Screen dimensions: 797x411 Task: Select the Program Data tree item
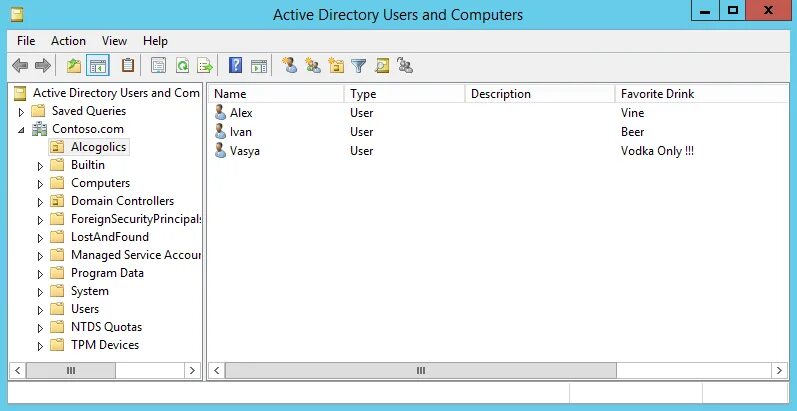pyautogui.click(x=107, y=273)
